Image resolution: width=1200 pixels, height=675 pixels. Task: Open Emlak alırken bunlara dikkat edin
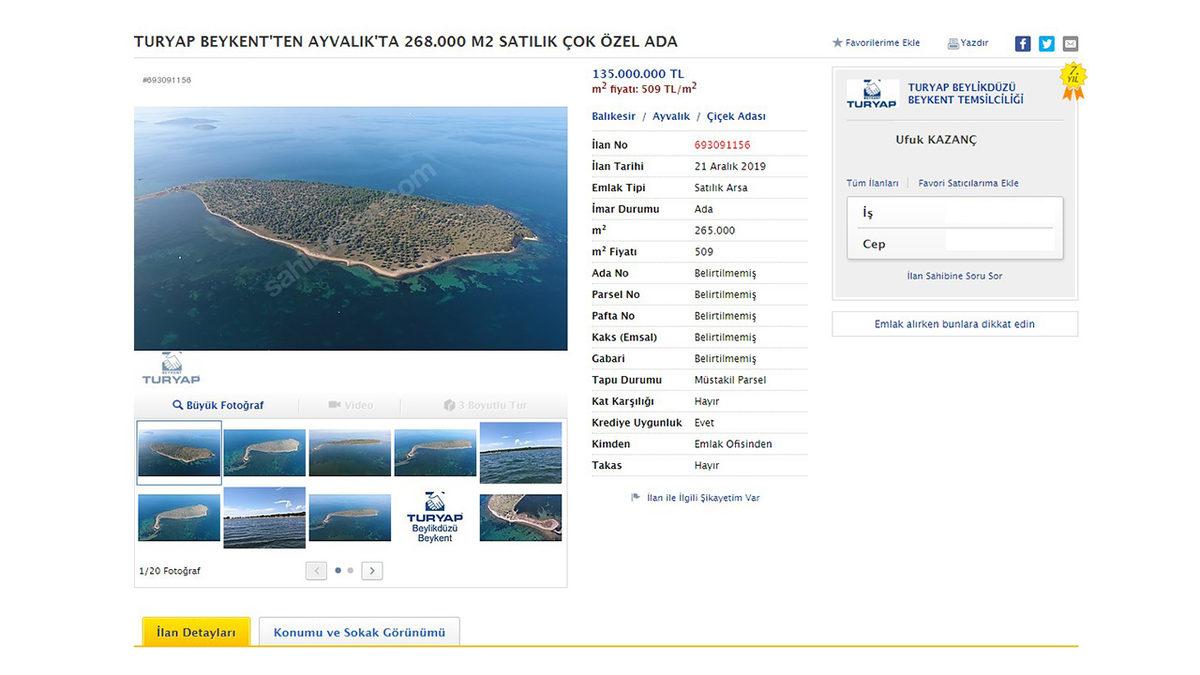pyautogui.click(x=954, y=324)
